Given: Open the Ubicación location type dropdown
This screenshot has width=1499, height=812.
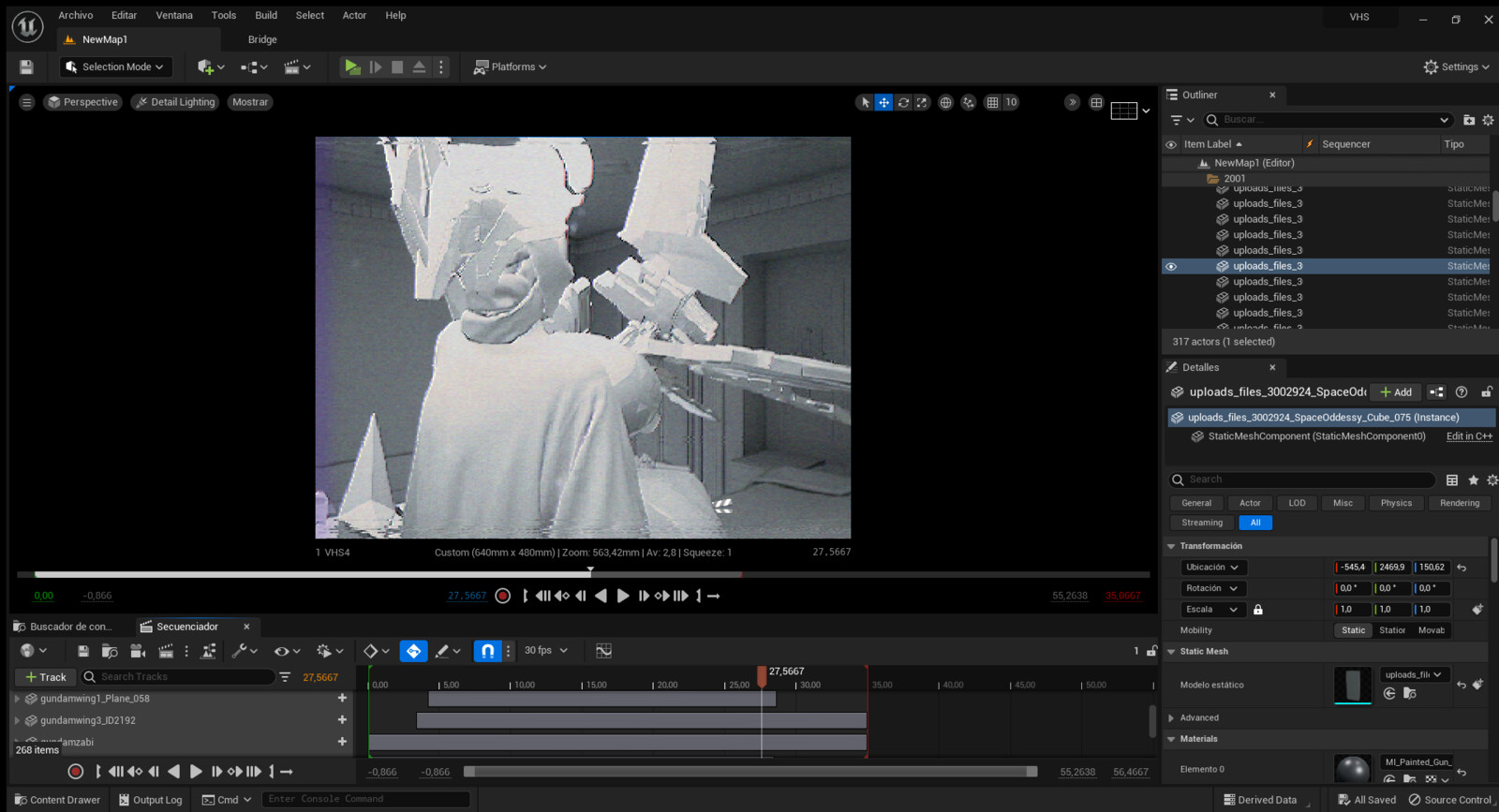Looking at the screenshot, I should pyautogui.click(x=1213, y=568).
